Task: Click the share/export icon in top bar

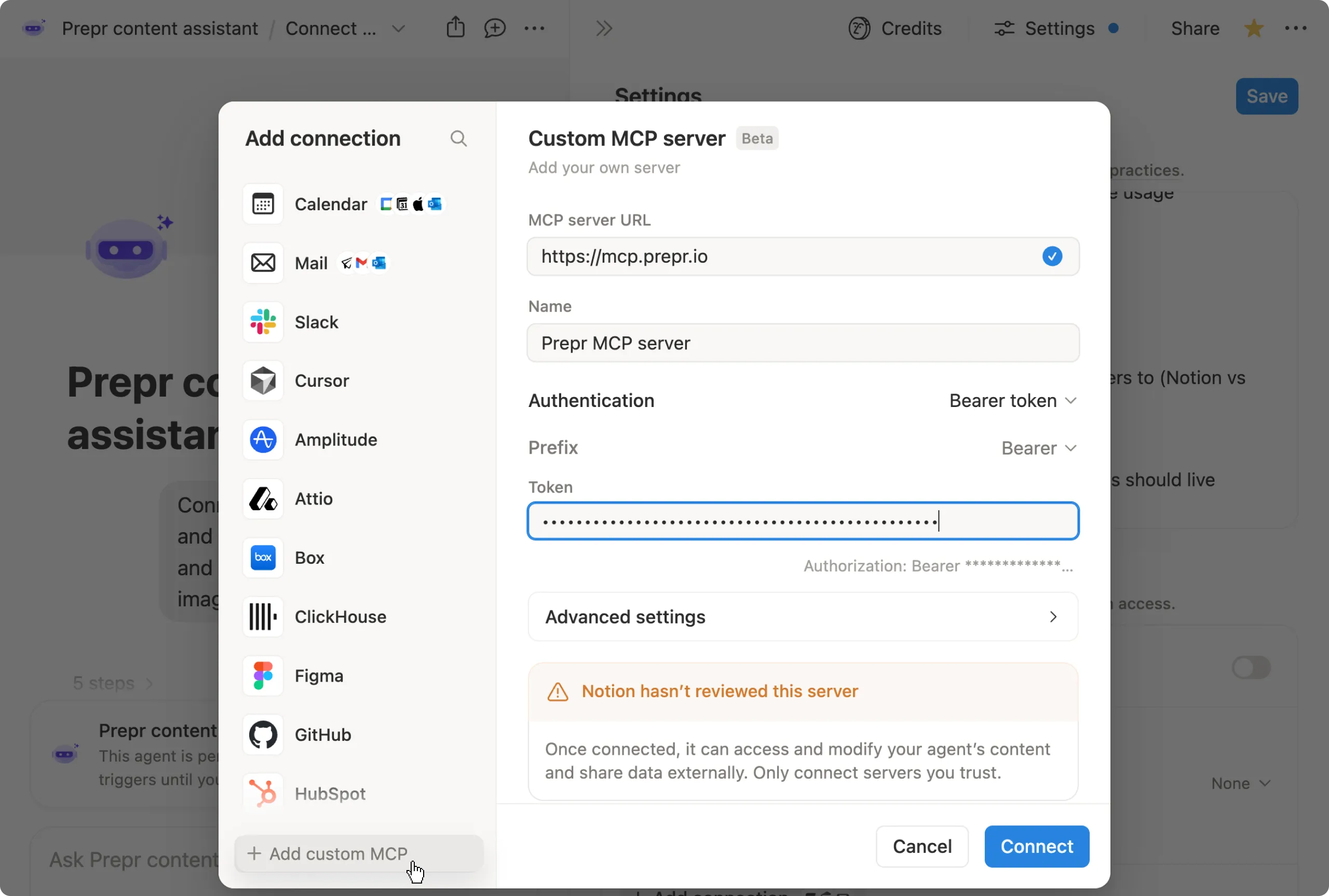Action: point(455,28)
